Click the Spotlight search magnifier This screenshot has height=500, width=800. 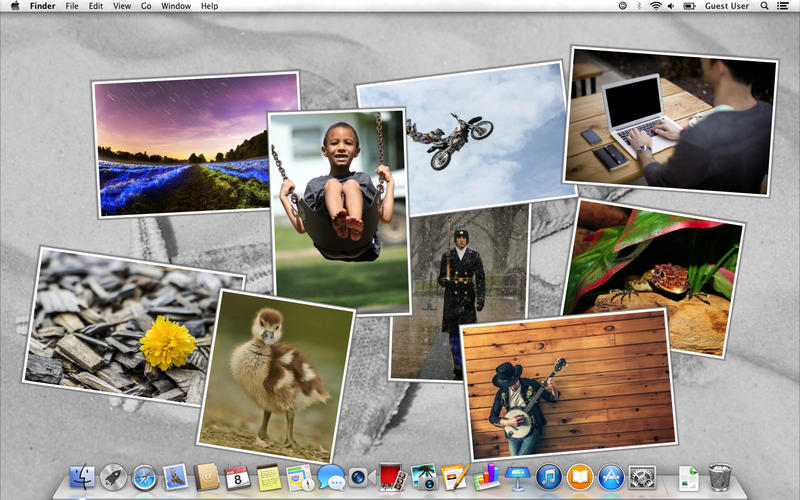pos(764,6)
